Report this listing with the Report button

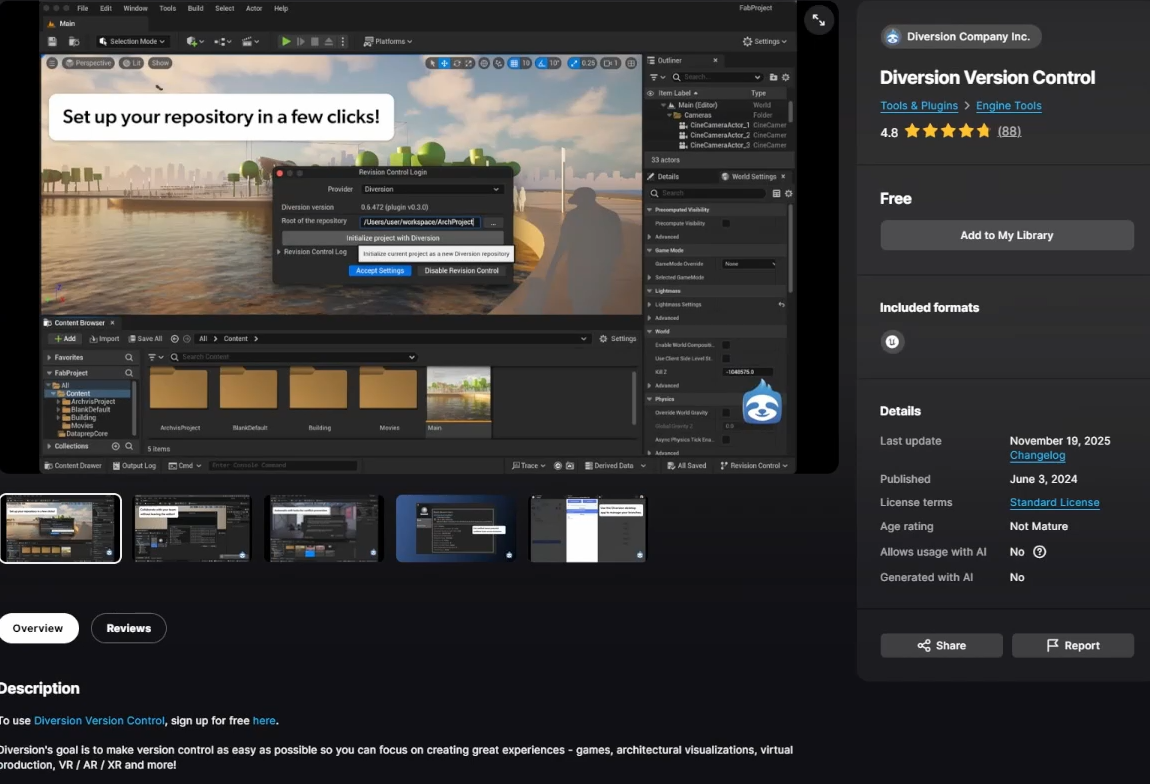point(1072,646)
